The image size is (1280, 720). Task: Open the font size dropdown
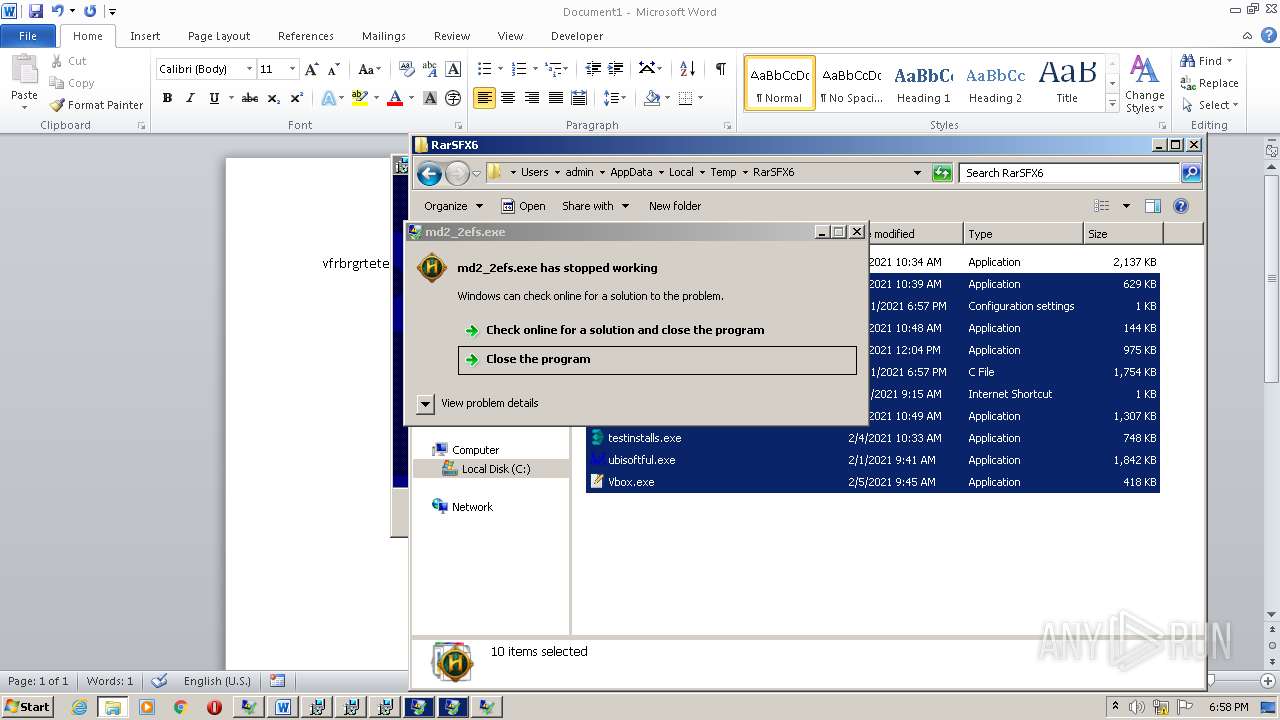pyautogui.click(x=292, y=69)
